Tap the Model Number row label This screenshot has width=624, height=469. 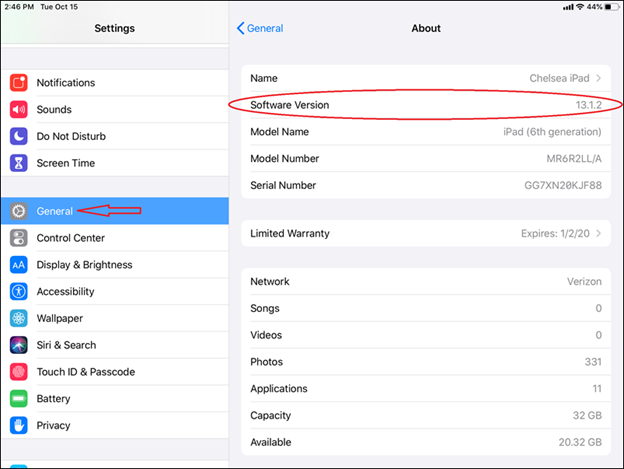[x=285, y=159]
